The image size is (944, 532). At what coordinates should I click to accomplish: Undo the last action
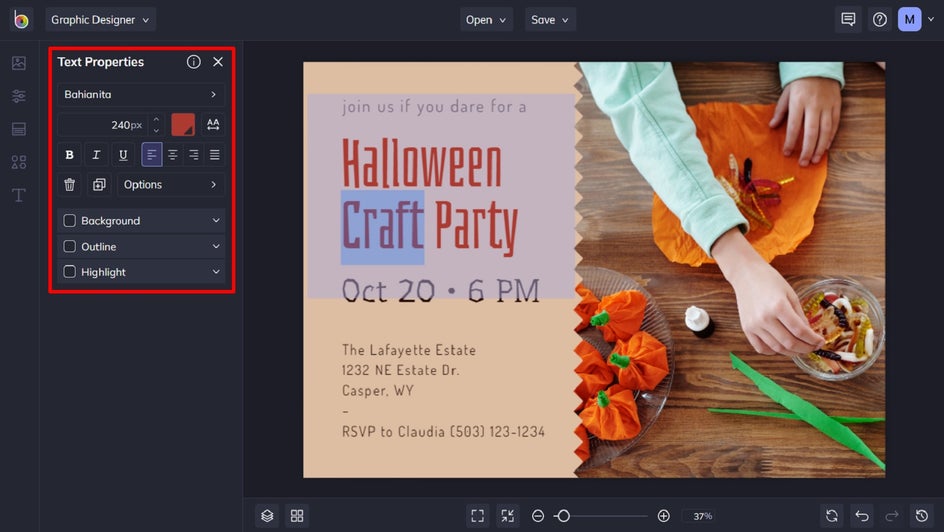click(862, 516)
